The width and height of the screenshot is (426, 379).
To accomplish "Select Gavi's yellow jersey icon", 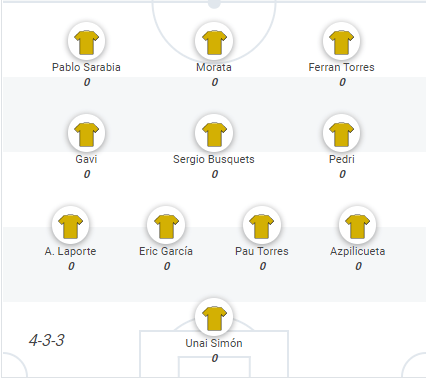I will click(x=86, y=133).
